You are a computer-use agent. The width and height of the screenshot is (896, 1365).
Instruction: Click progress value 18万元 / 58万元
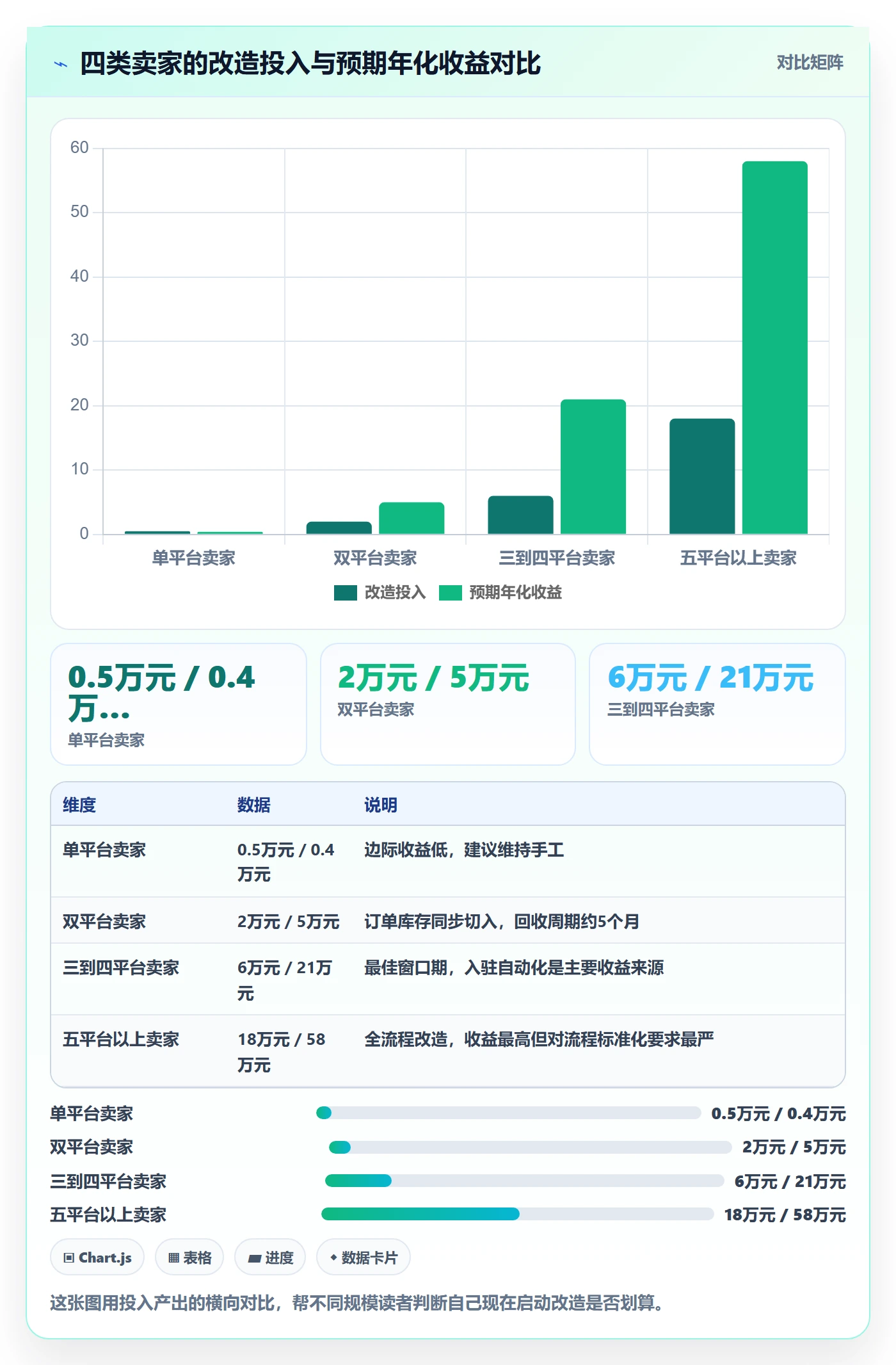[785, 1215]
